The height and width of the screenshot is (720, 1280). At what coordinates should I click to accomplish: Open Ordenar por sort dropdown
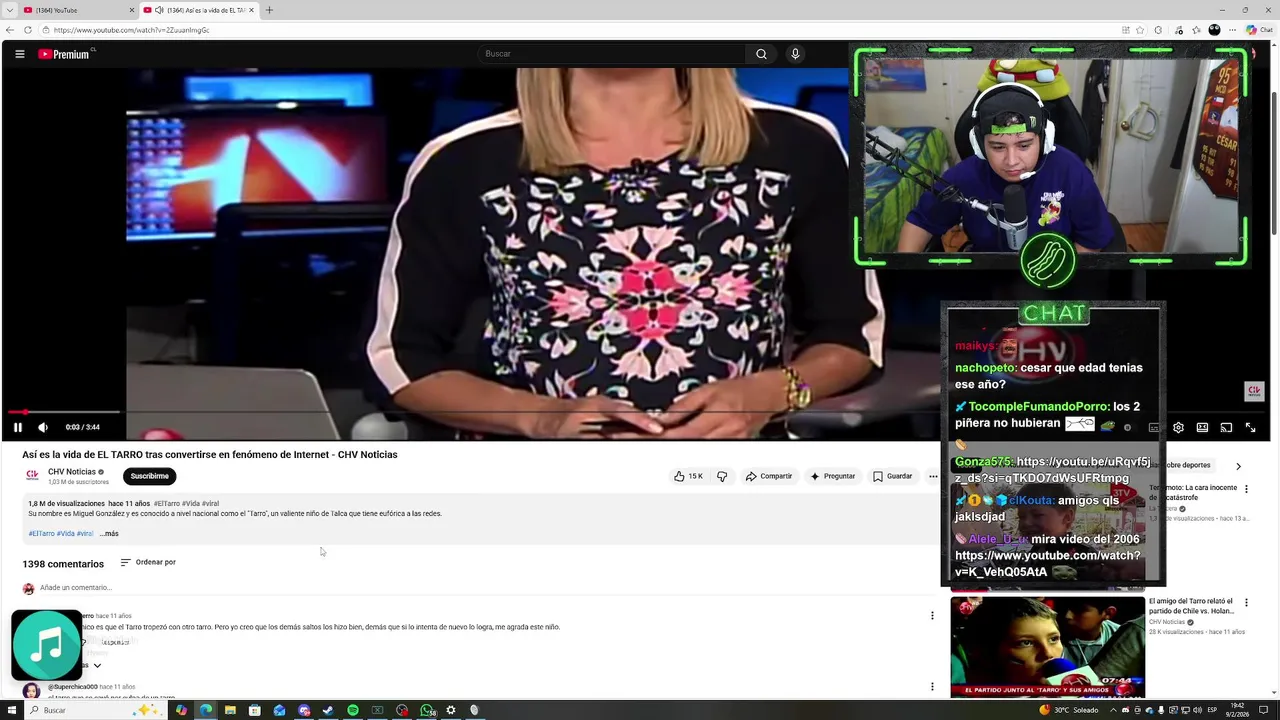(x=148, y=562)
